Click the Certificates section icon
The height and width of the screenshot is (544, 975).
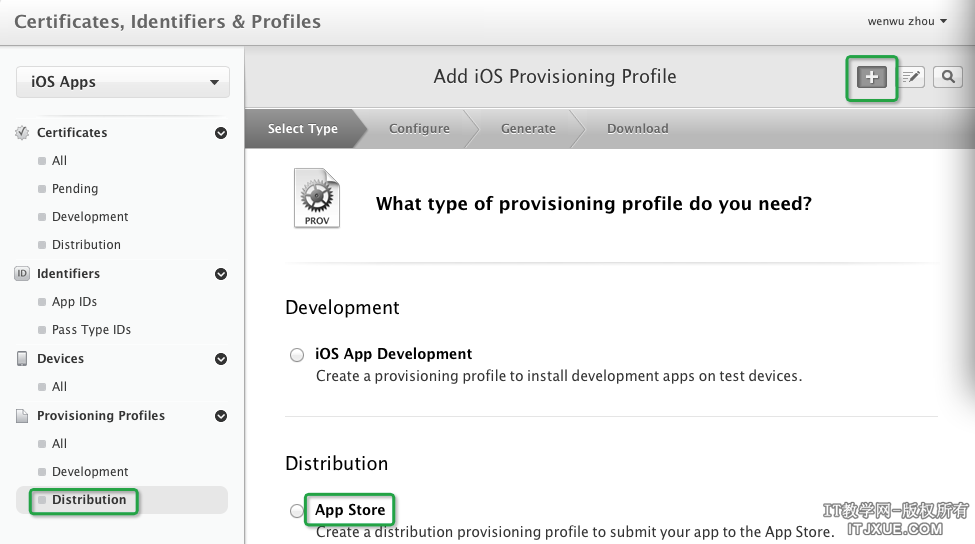pyautogui.click(x=22, y=133)
